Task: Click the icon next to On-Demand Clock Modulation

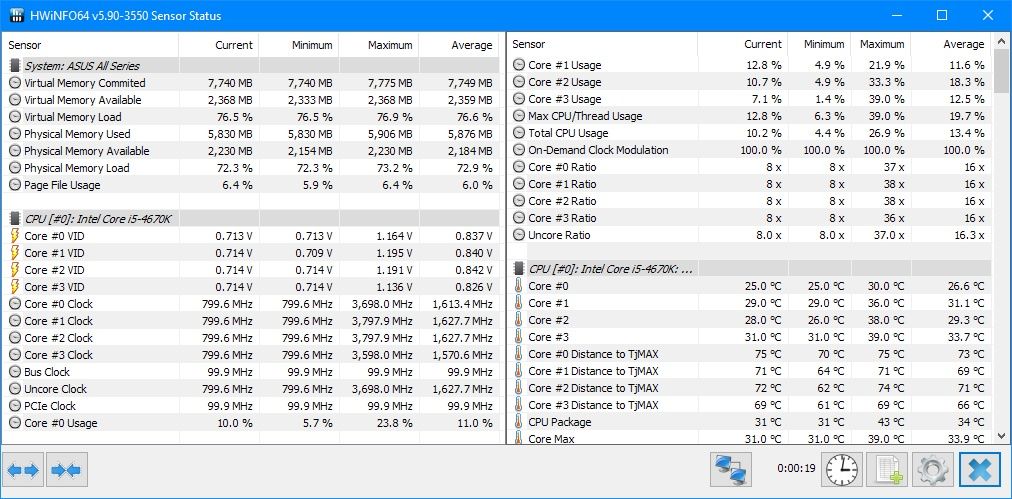Action: coord(519,150)
